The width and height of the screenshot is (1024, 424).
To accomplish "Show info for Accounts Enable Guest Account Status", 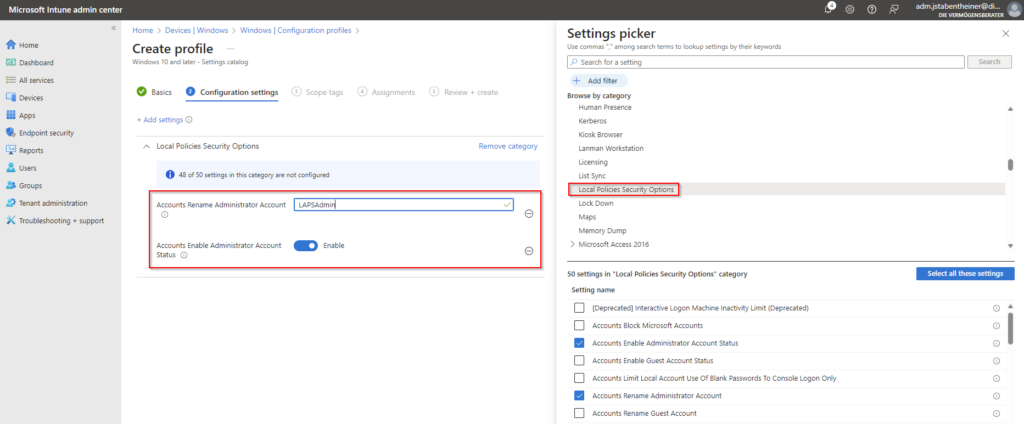I will point(996,361).
